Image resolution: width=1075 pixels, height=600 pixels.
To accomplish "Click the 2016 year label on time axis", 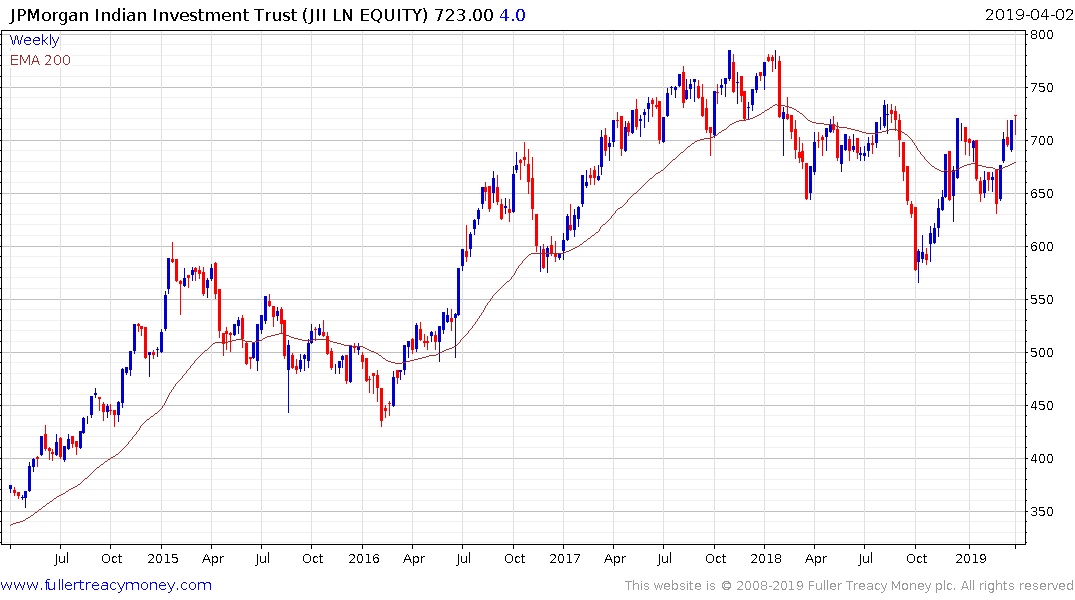I will (x=363, y=558).
